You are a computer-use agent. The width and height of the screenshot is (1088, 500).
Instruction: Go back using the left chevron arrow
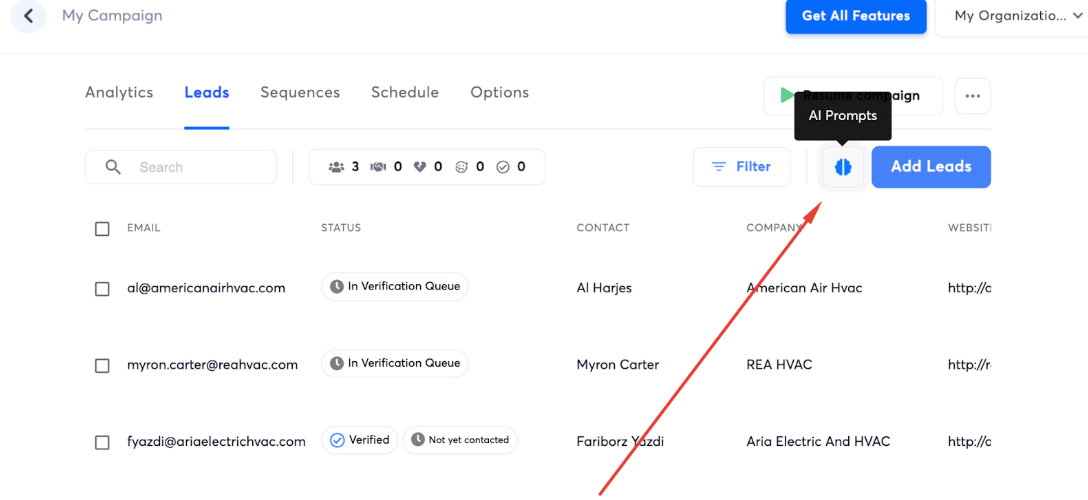click(28, 16)
